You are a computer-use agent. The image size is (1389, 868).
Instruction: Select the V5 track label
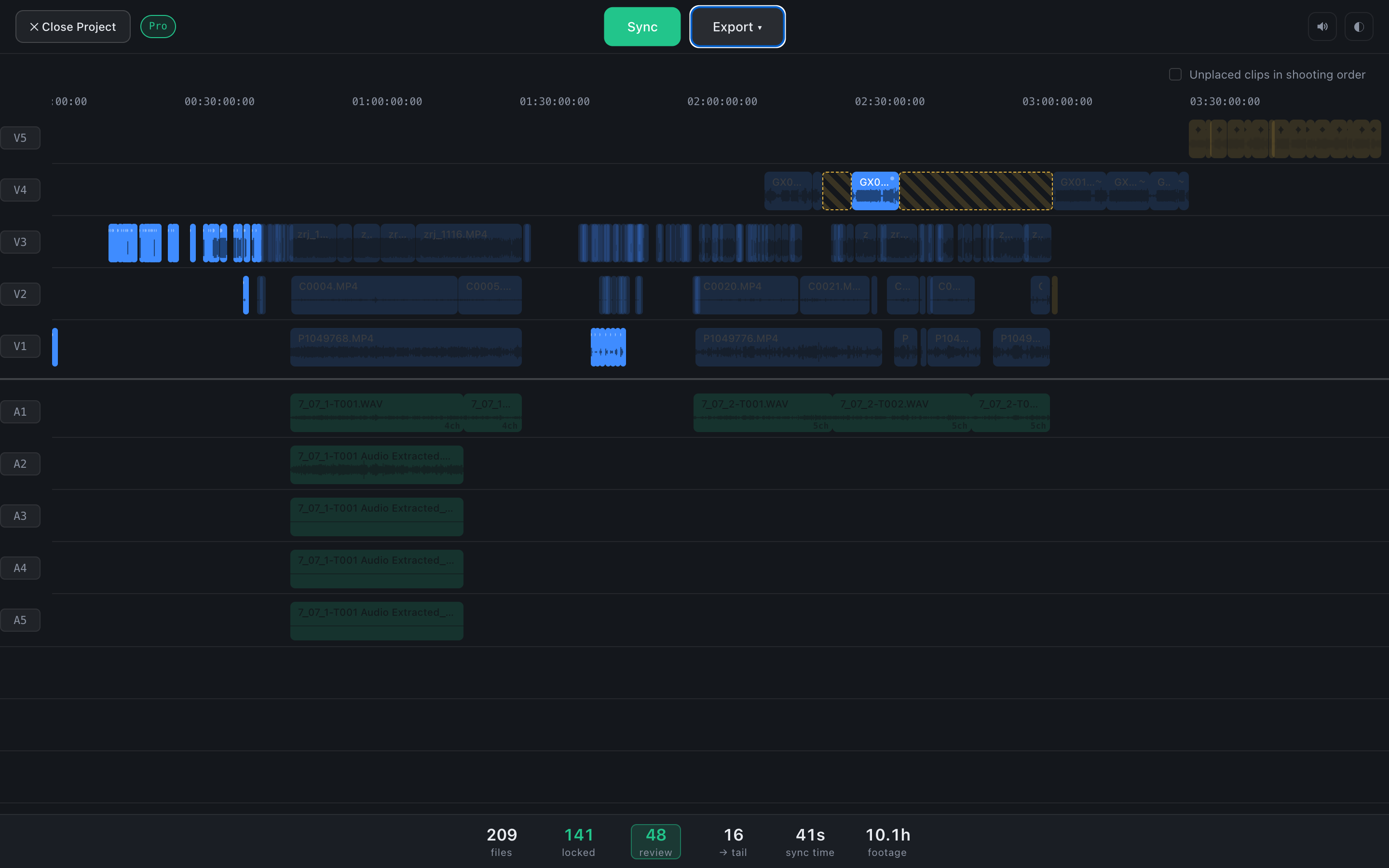20,138
